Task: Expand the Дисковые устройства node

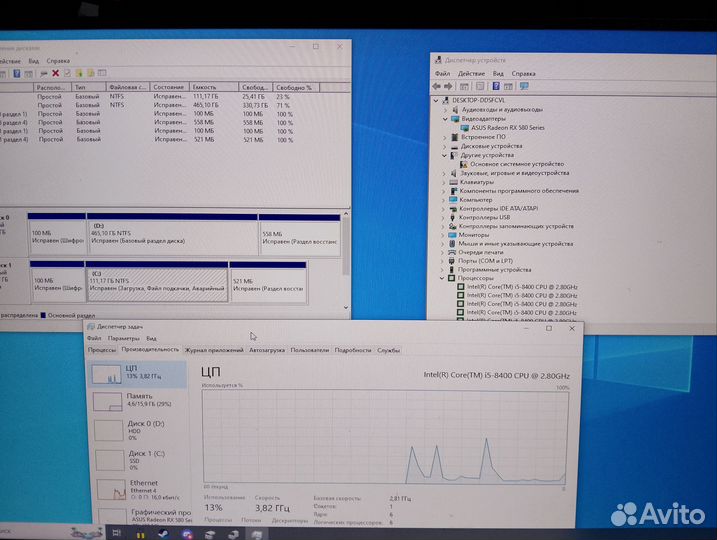Action: [x=444, y=146]
